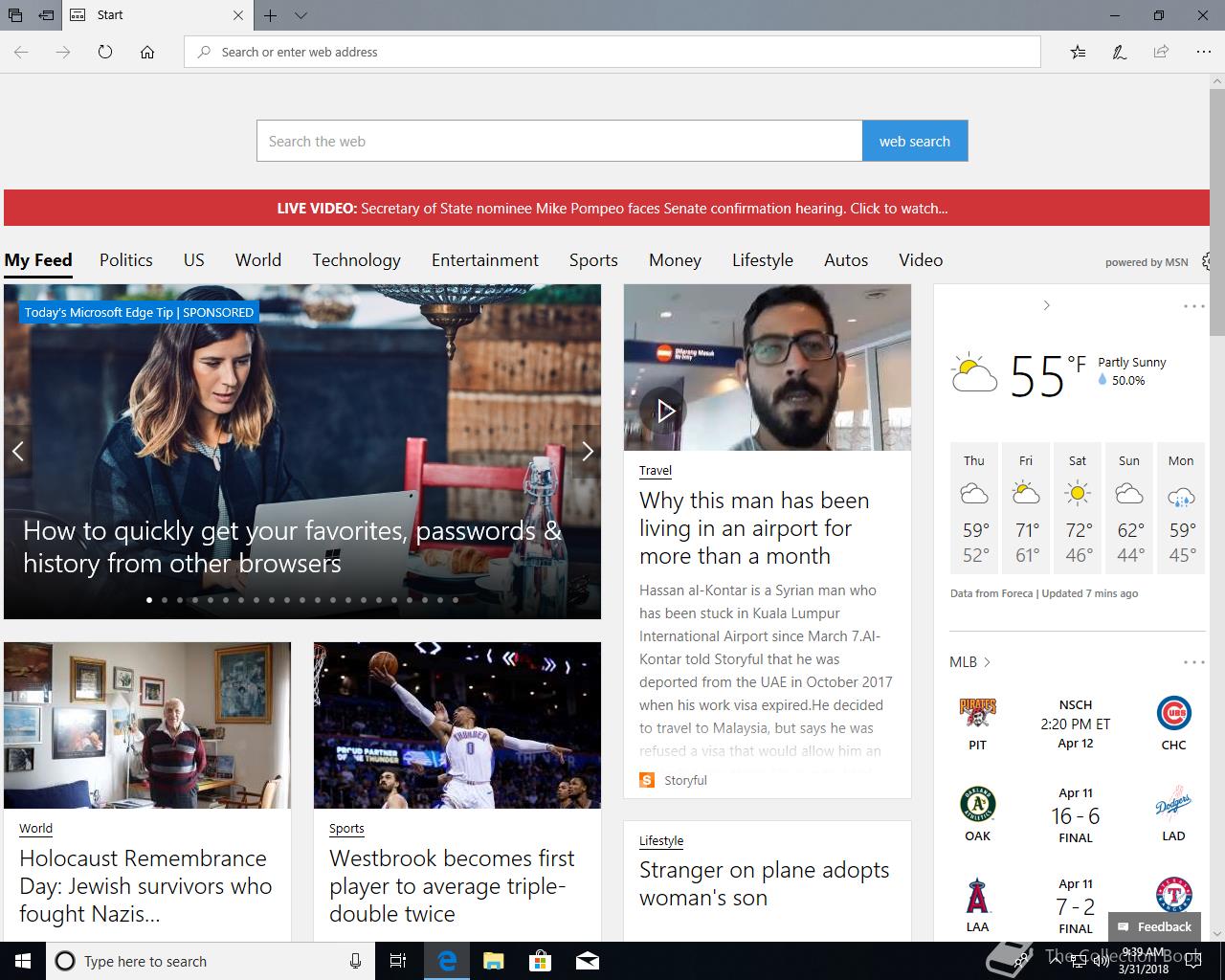Open the Autos tab

point(846,260)
